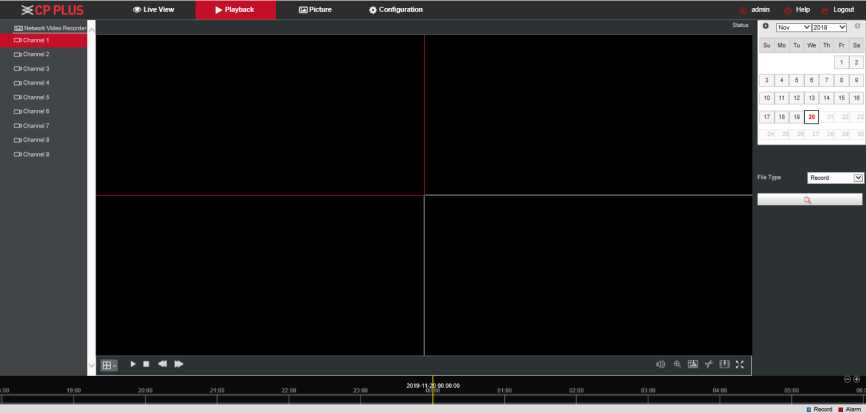Pick calendar date 15
Viewport: 866px width, 413px height.
[x=841, y=98]
